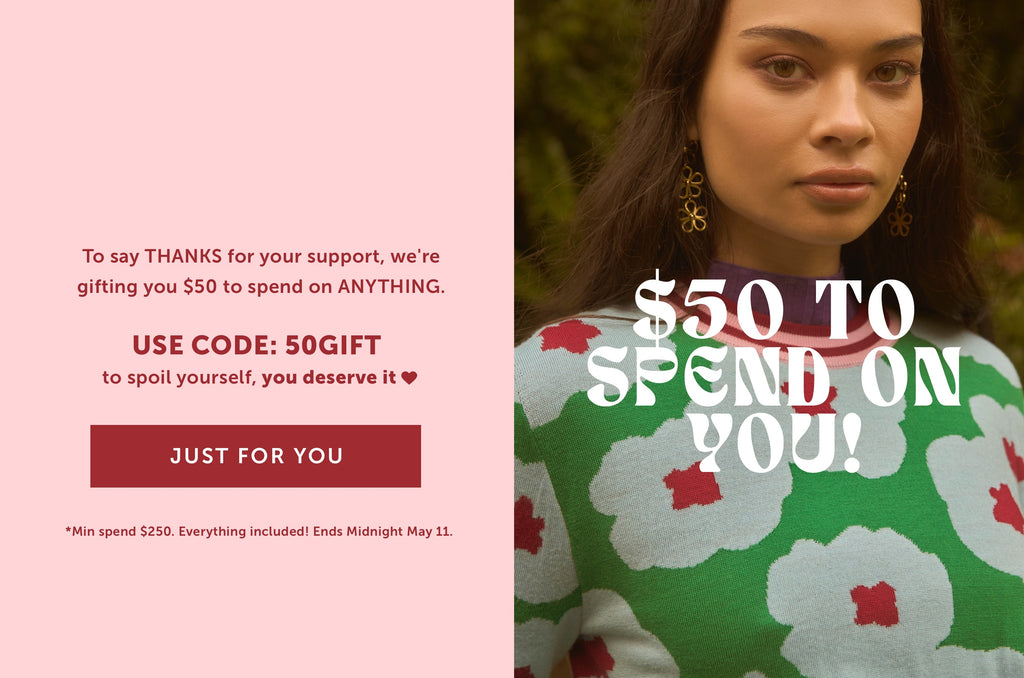
Task: Click the JUST FOR YOU button
Action: (255, 456)
